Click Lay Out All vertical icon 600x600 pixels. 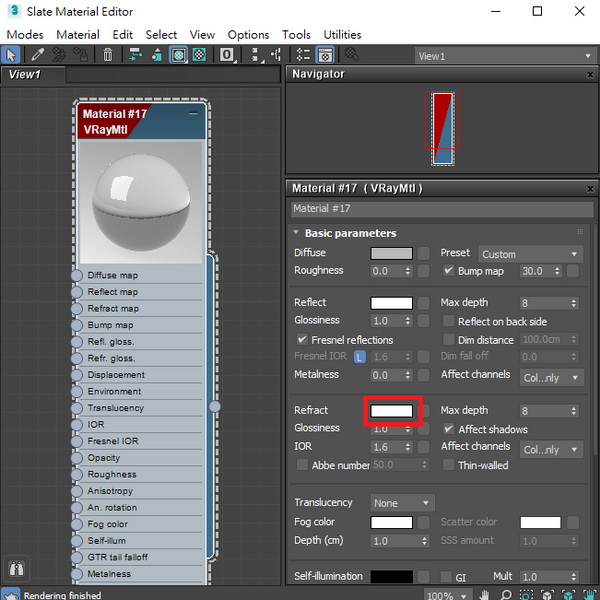(x=256, y=55)
